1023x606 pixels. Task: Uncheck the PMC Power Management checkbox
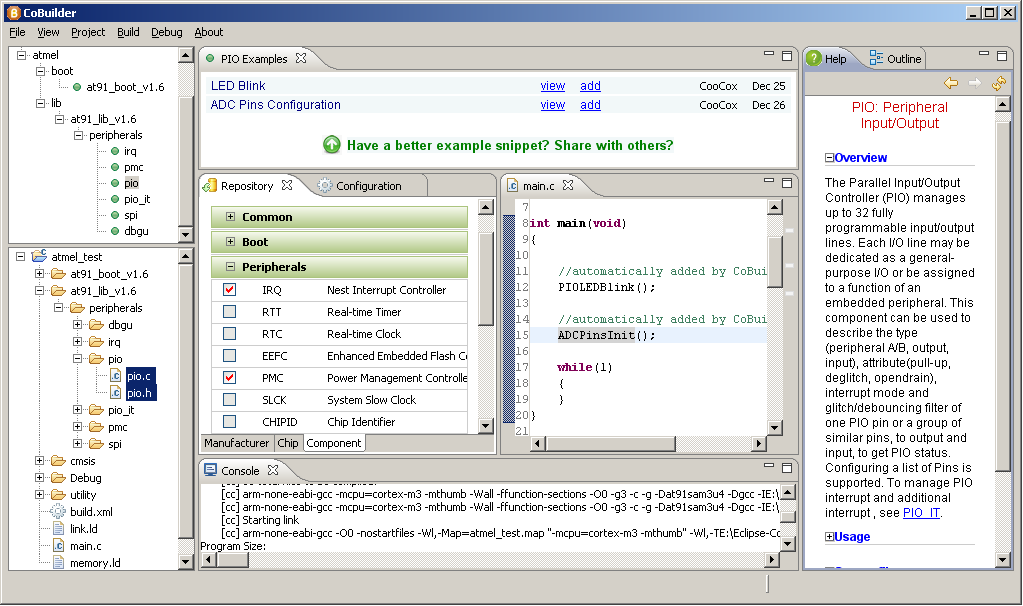pos(229,378)
